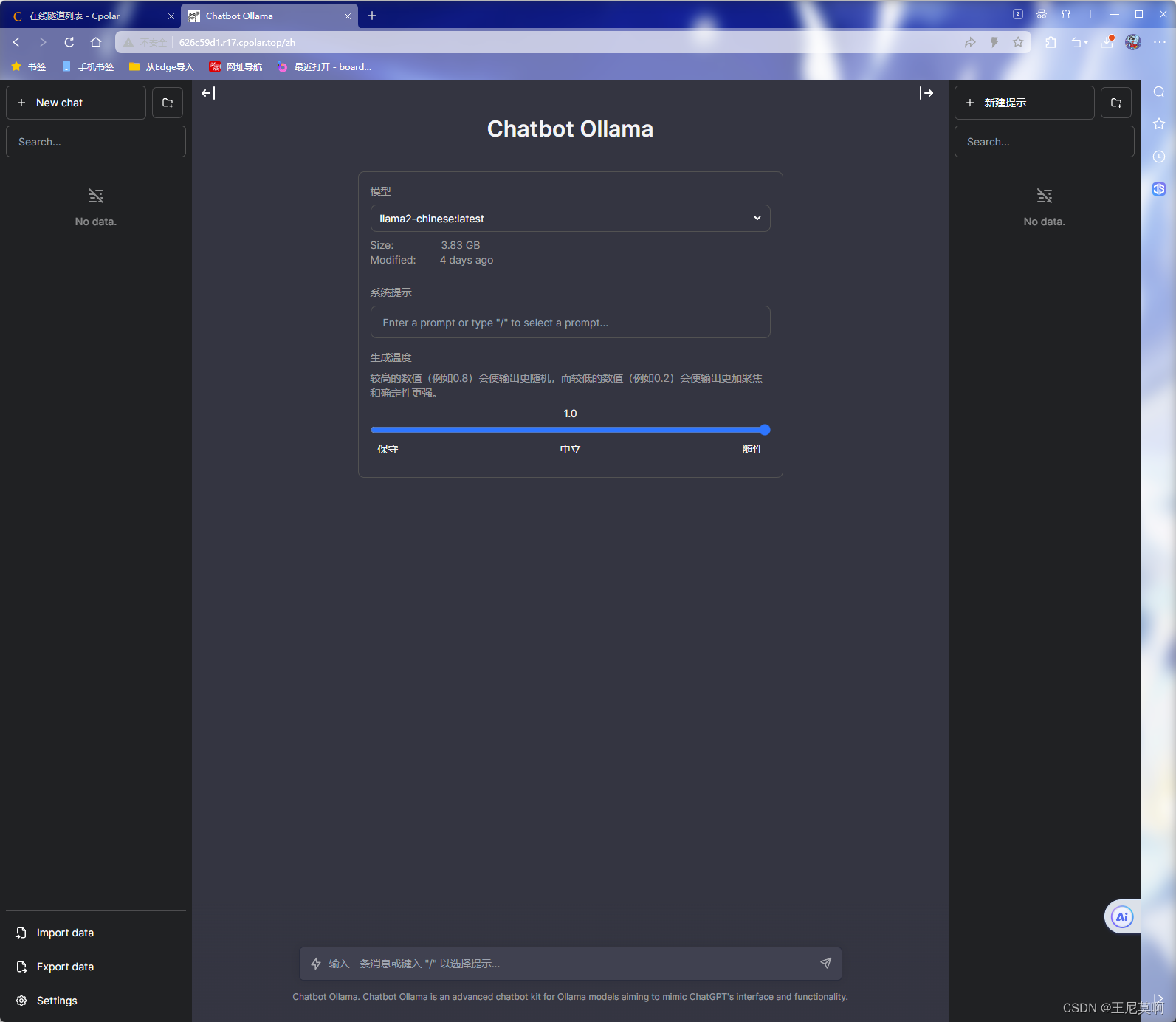Click the lightning icon in address bar
Image resolution: width=1176 pixels, height=1022 pixels.
(x=994, y=42)
